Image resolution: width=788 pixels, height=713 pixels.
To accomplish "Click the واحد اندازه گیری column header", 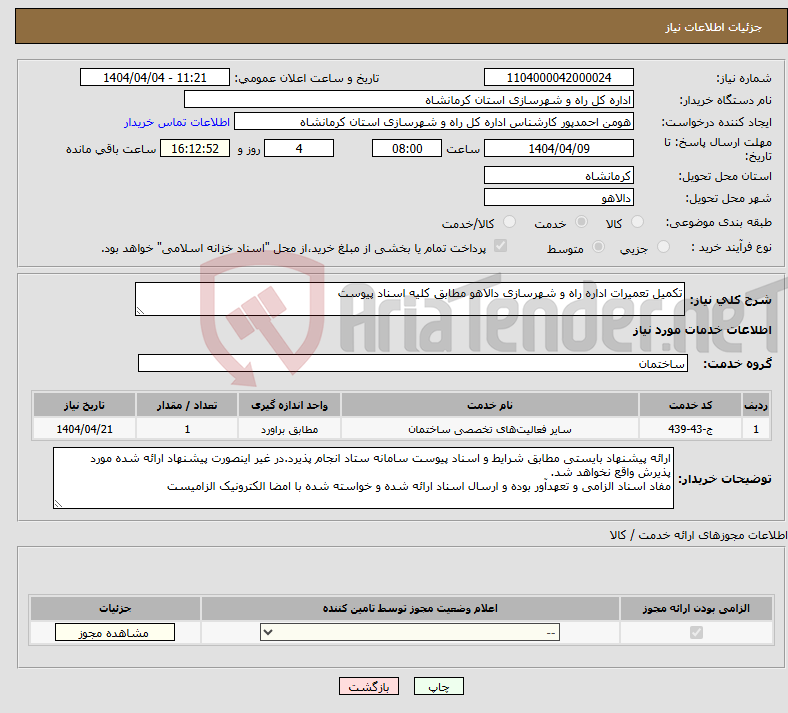I will 289,405.
